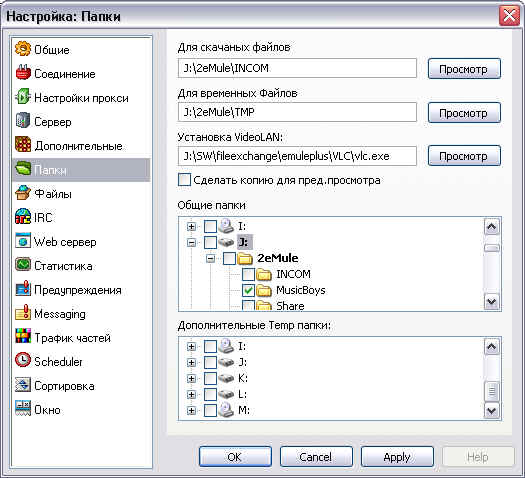Click the Трафик частей colorful icon
Screen dimensions: 525x478
point(23,337)
